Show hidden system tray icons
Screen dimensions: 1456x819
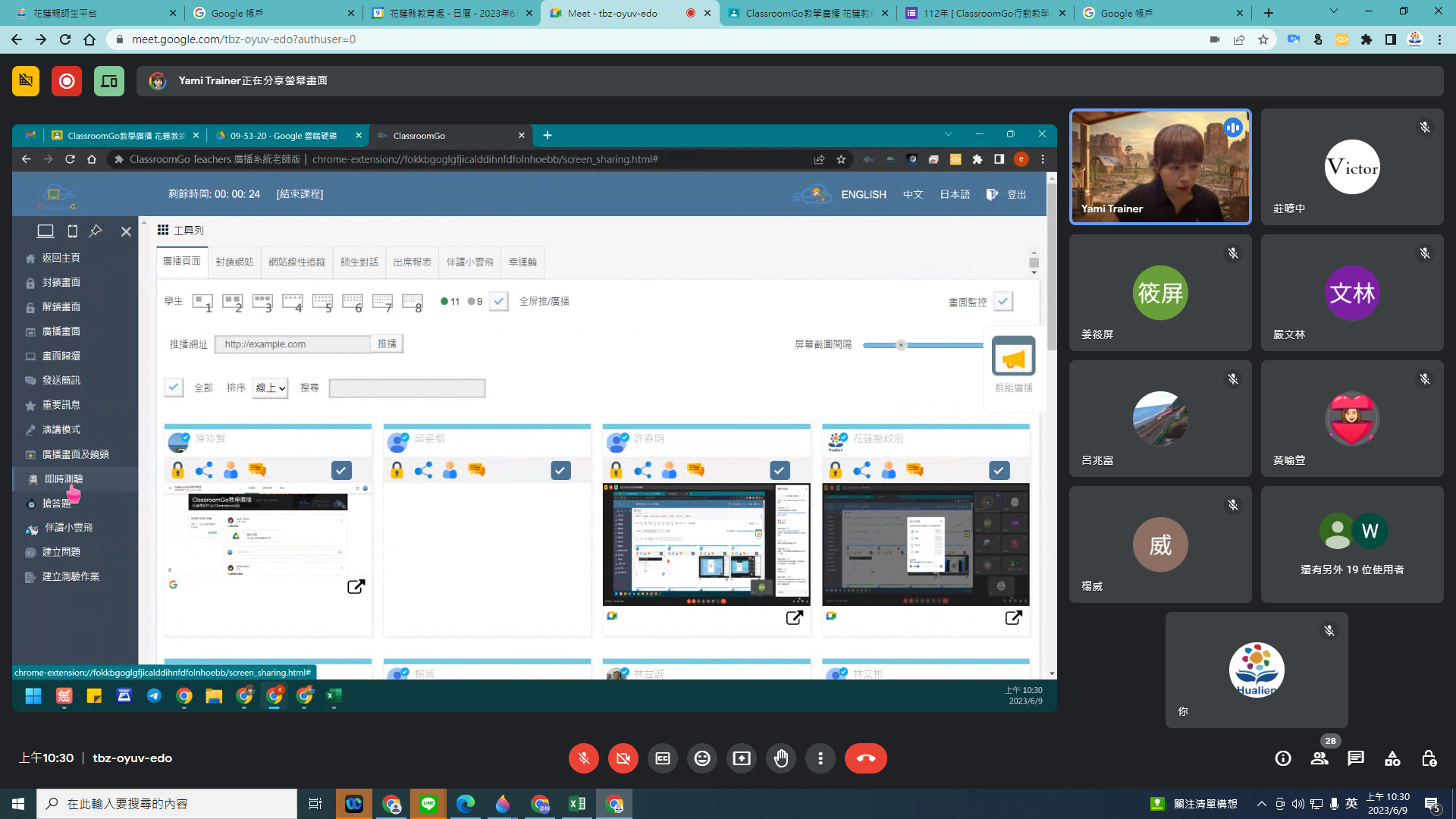tap(1261, 804)
